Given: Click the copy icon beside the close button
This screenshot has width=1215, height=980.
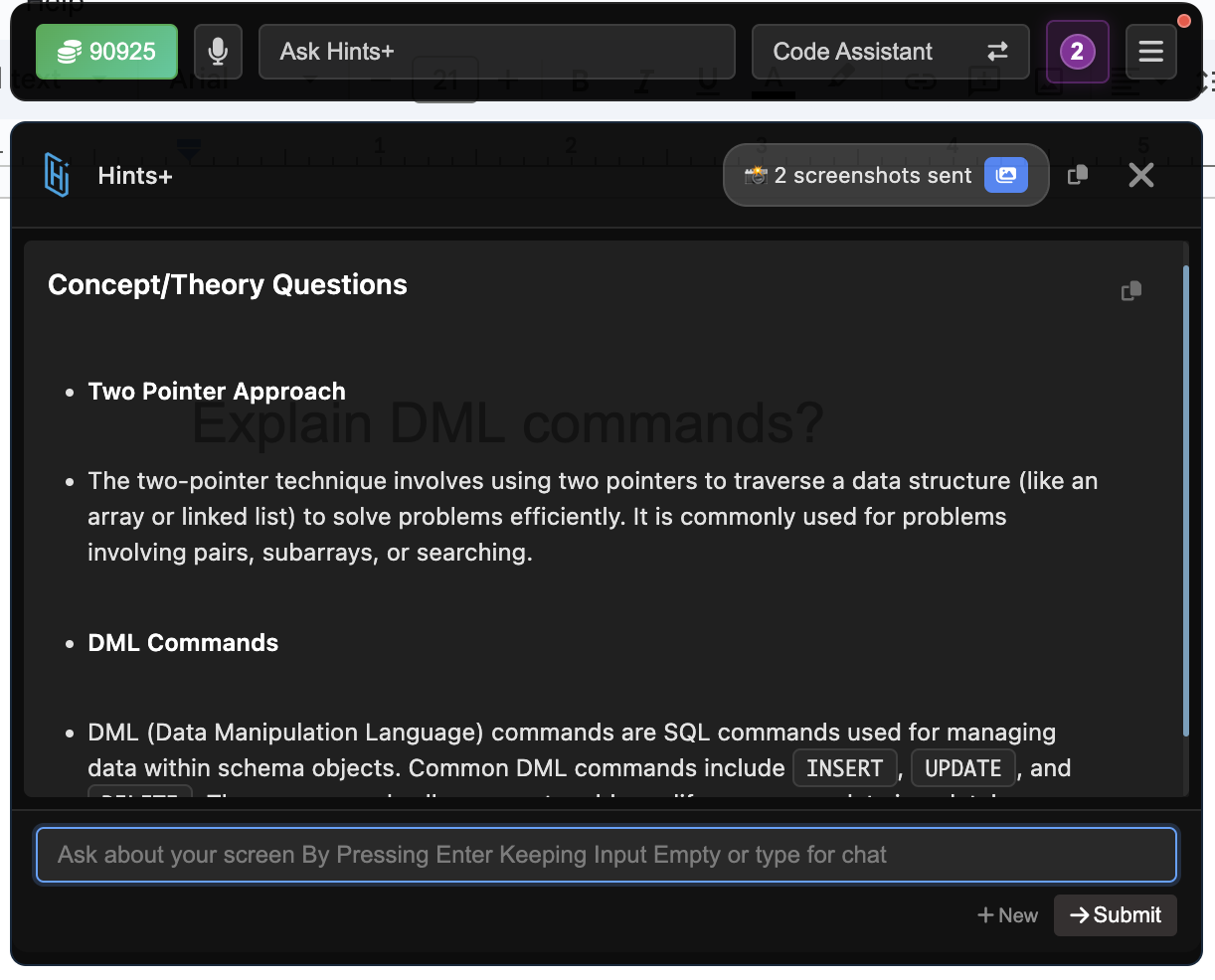Looking at the screenshot, I should pos(1077,175).
